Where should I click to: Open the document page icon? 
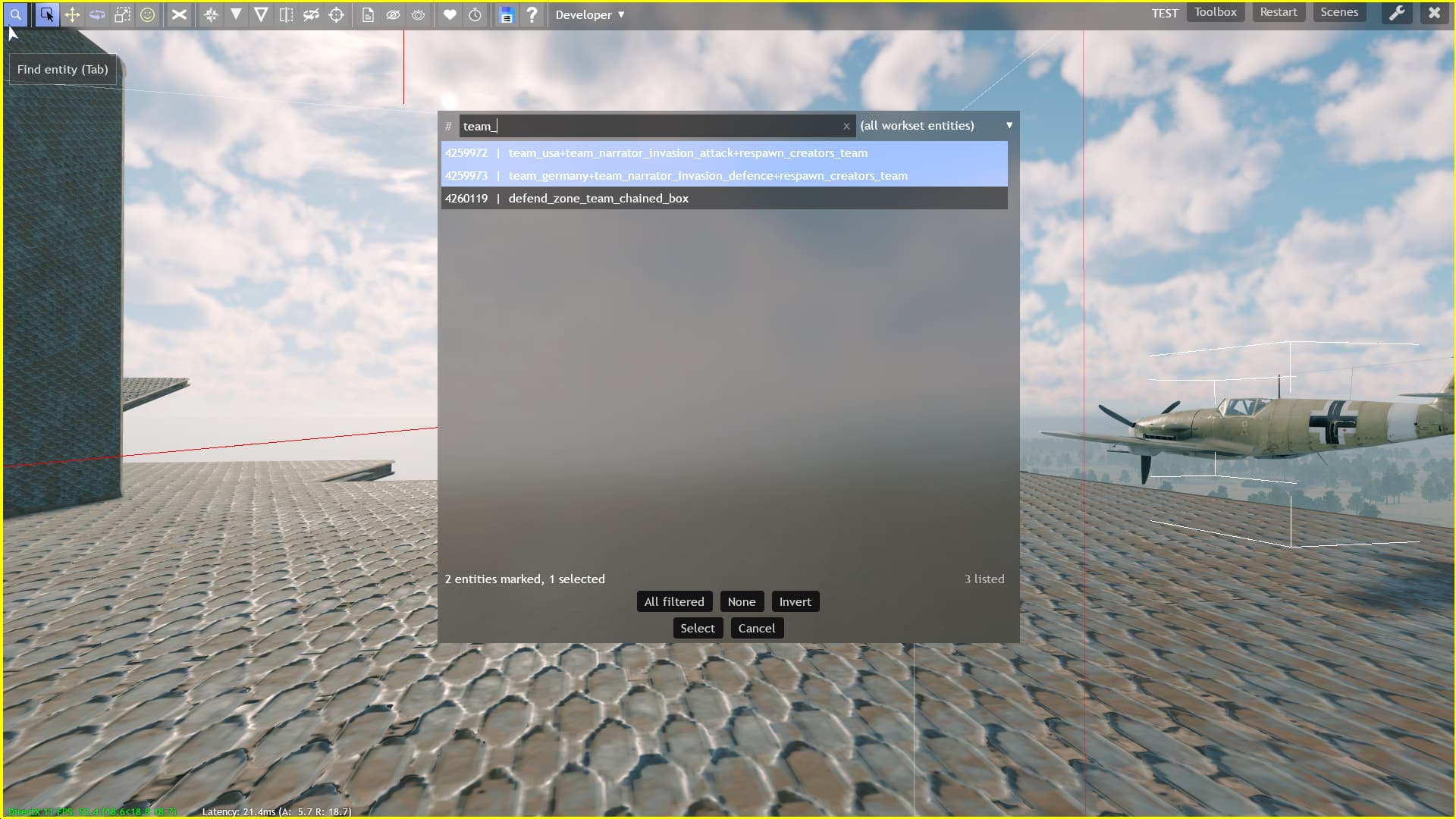click(368, 14)
